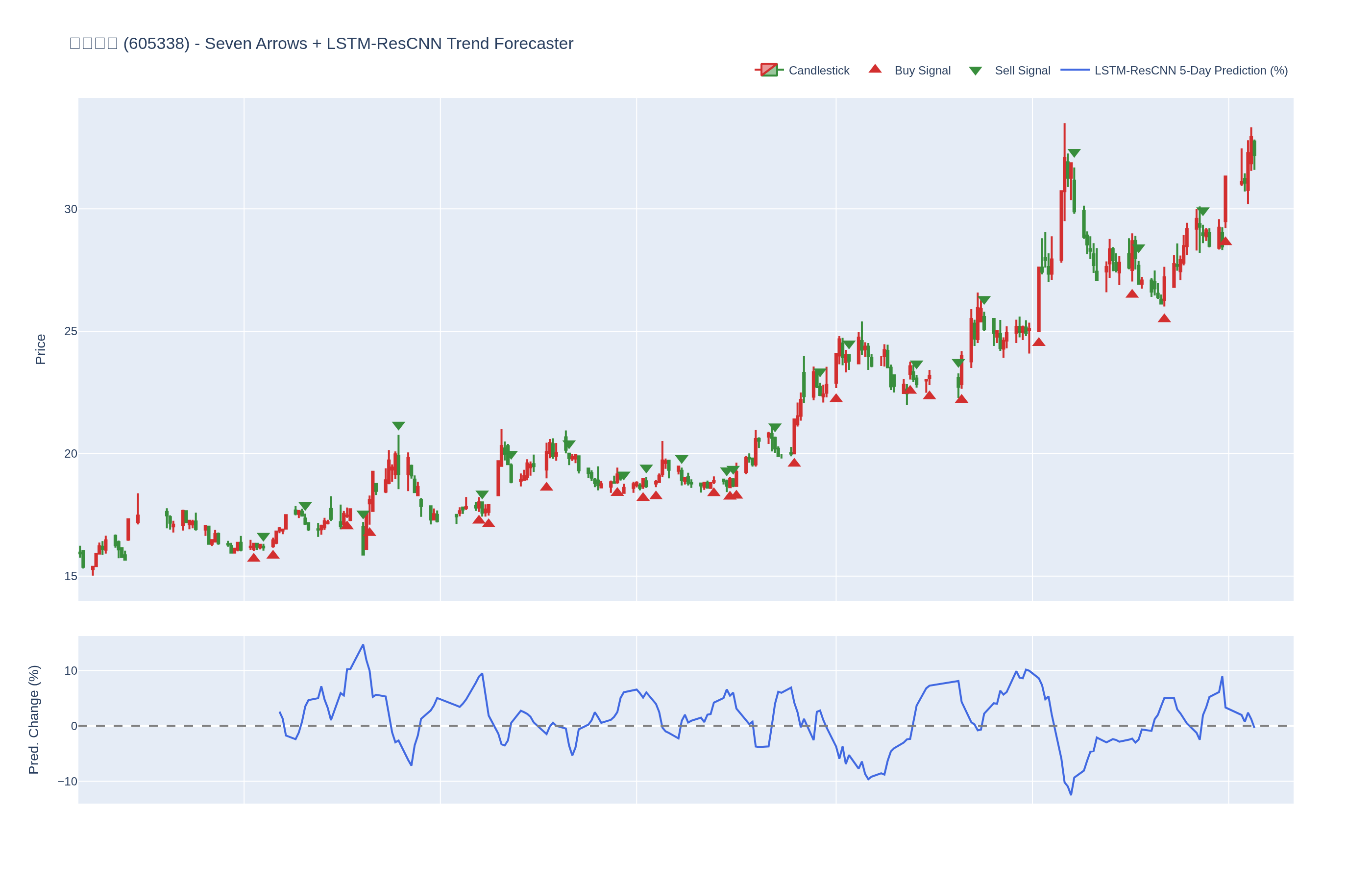
Task: Toggle Sell Signal legend text
Action: 1022,71
